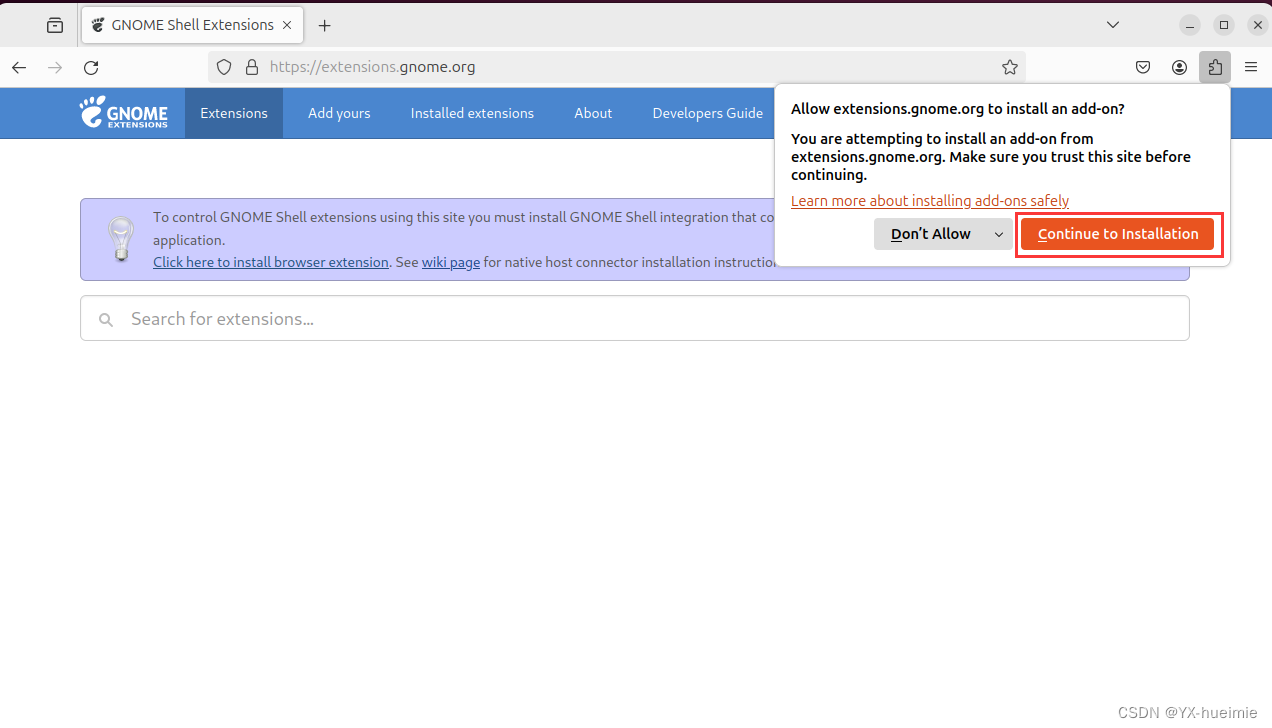Focus the Search for extensions field

(635, 318)
